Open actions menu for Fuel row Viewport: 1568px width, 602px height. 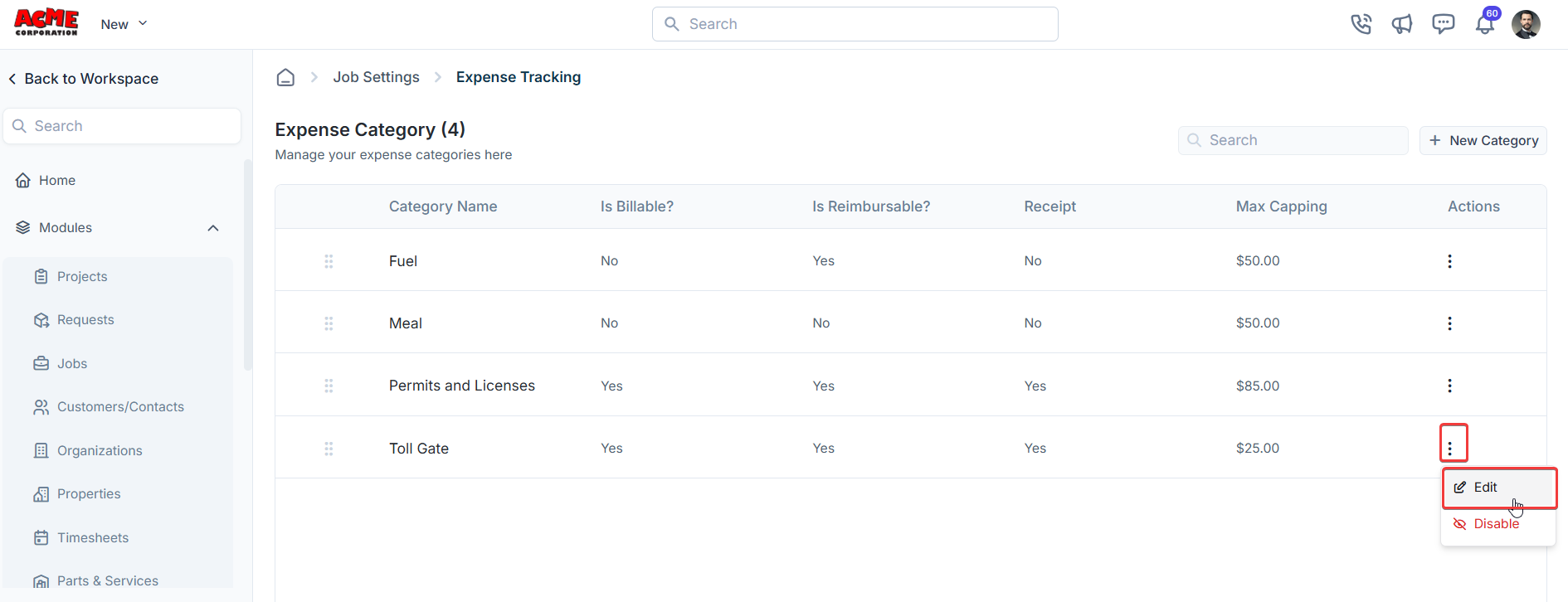click(x=1449, y=261)
